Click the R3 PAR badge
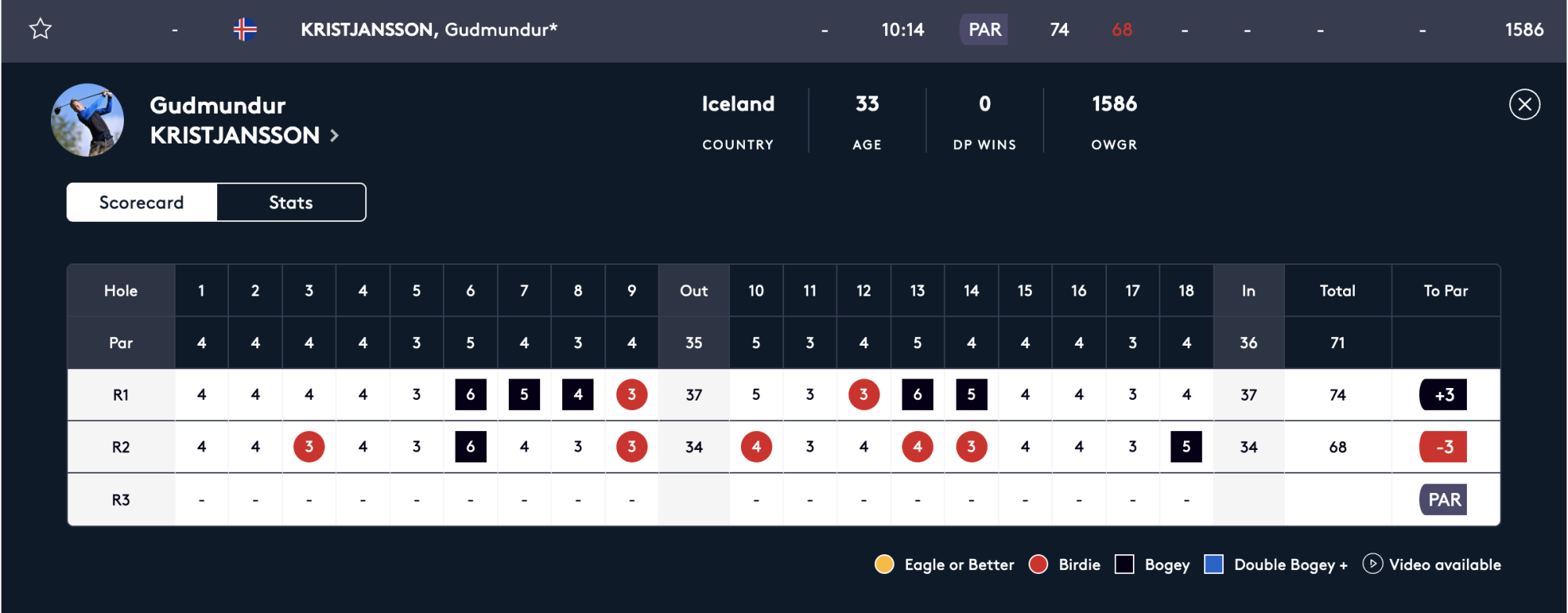 [1443, 499]
